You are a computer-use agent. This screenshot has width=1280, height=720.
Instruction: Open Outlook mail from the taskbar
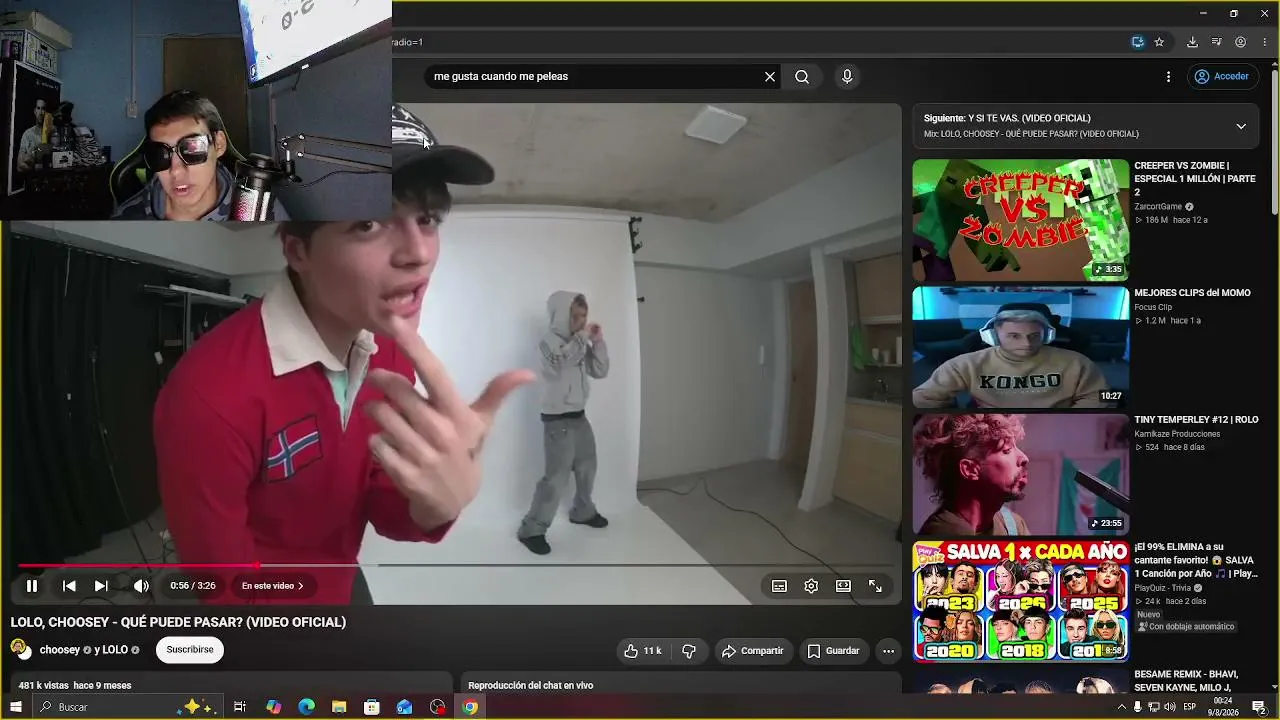404,707
